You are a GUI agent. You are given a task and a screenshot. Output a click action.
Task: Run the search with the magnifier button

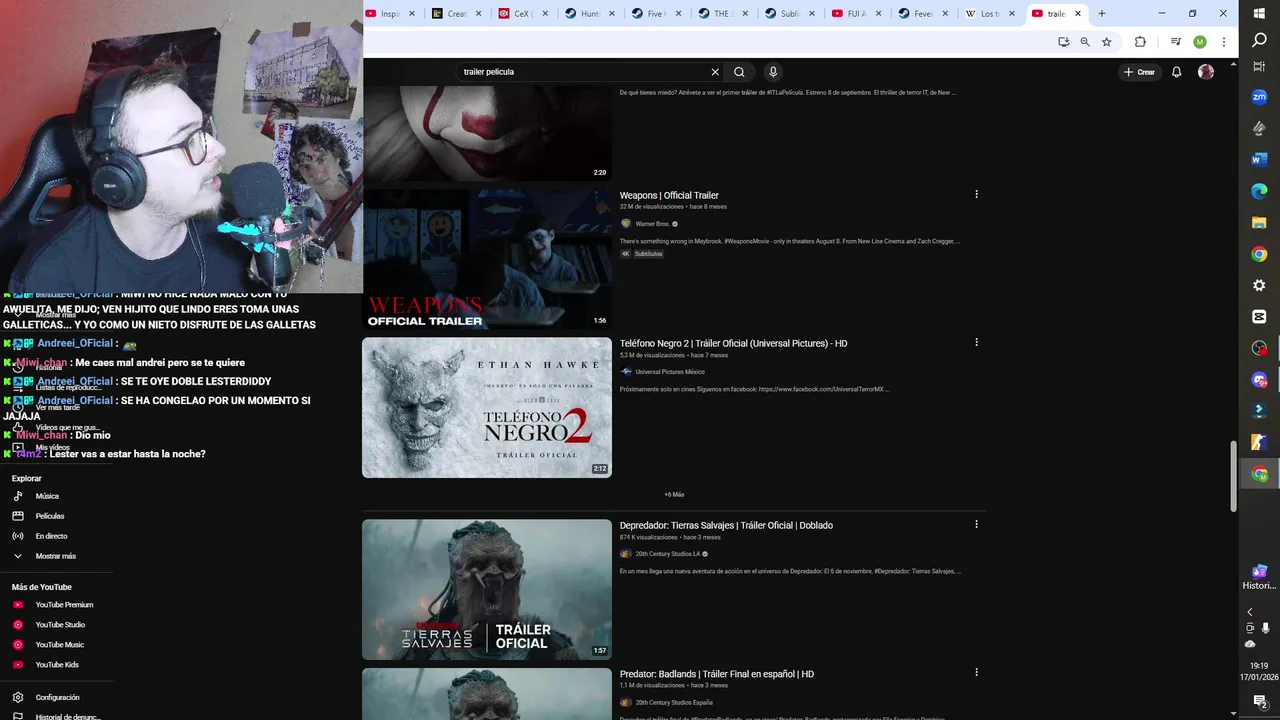tap(739, 72)
